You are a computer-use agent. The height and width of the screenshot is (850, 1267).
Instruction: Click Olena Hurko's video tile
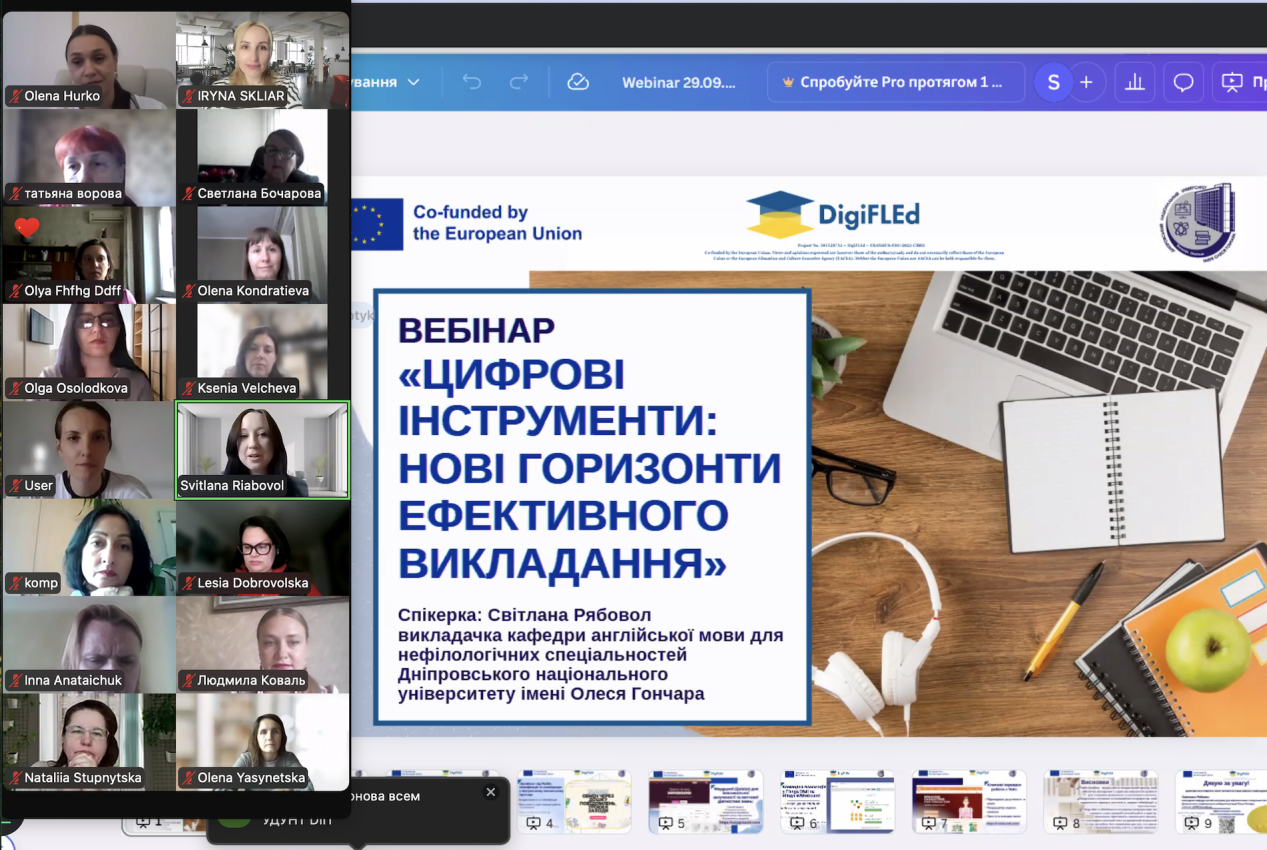[x=89, y=59]
